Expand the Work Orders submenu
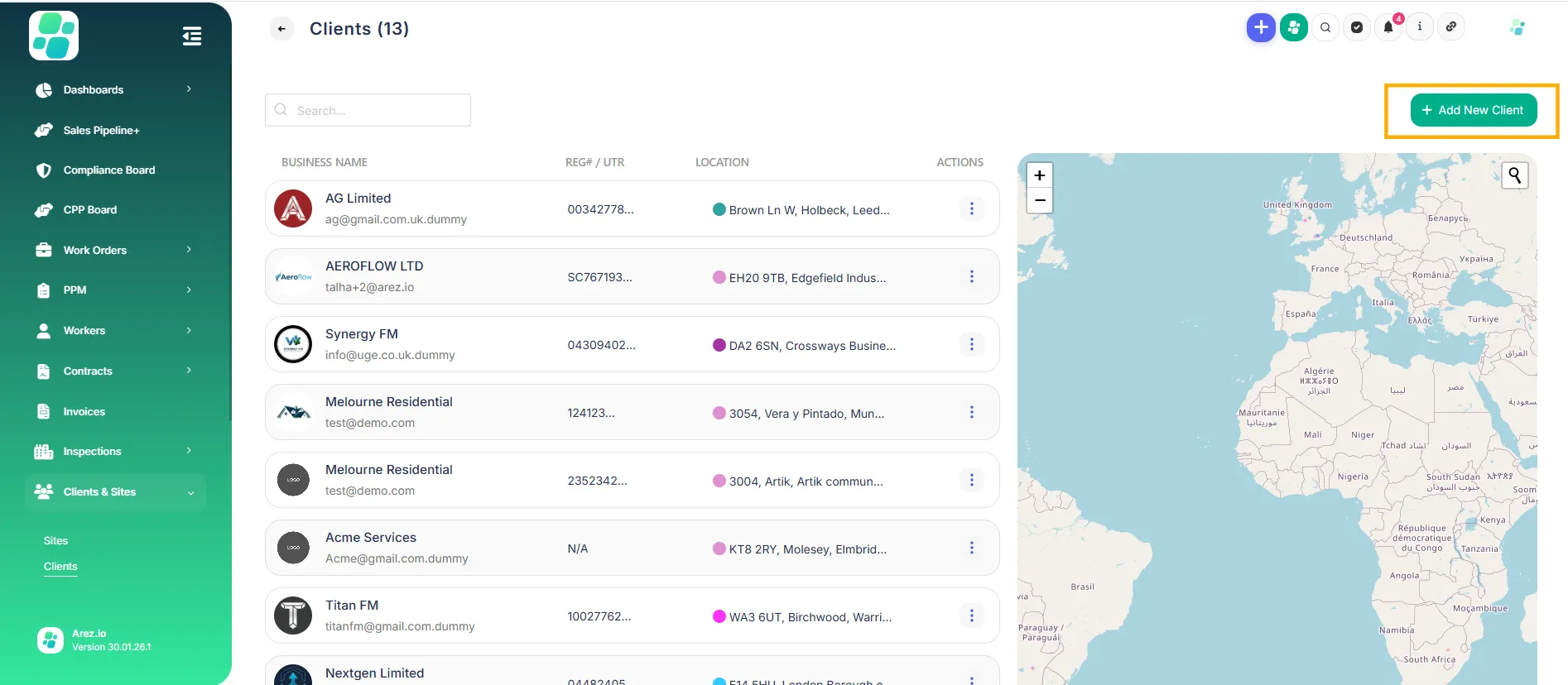This screenshot has height=685, width=1568. 189,250
